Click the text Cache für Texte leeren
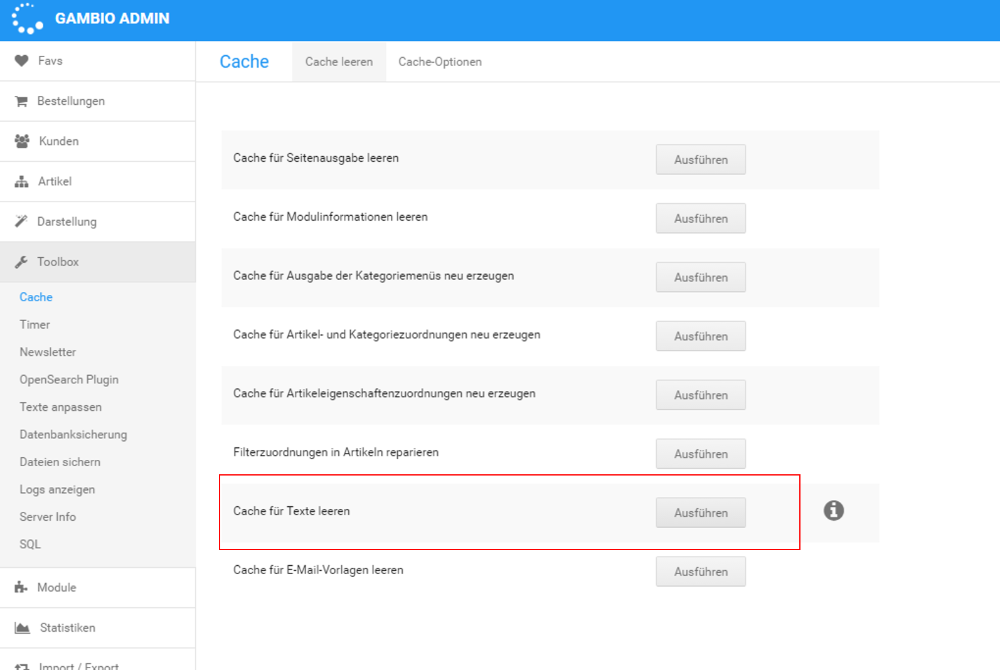This screenshot has width=1000, height=670. (x=291, y=511)
